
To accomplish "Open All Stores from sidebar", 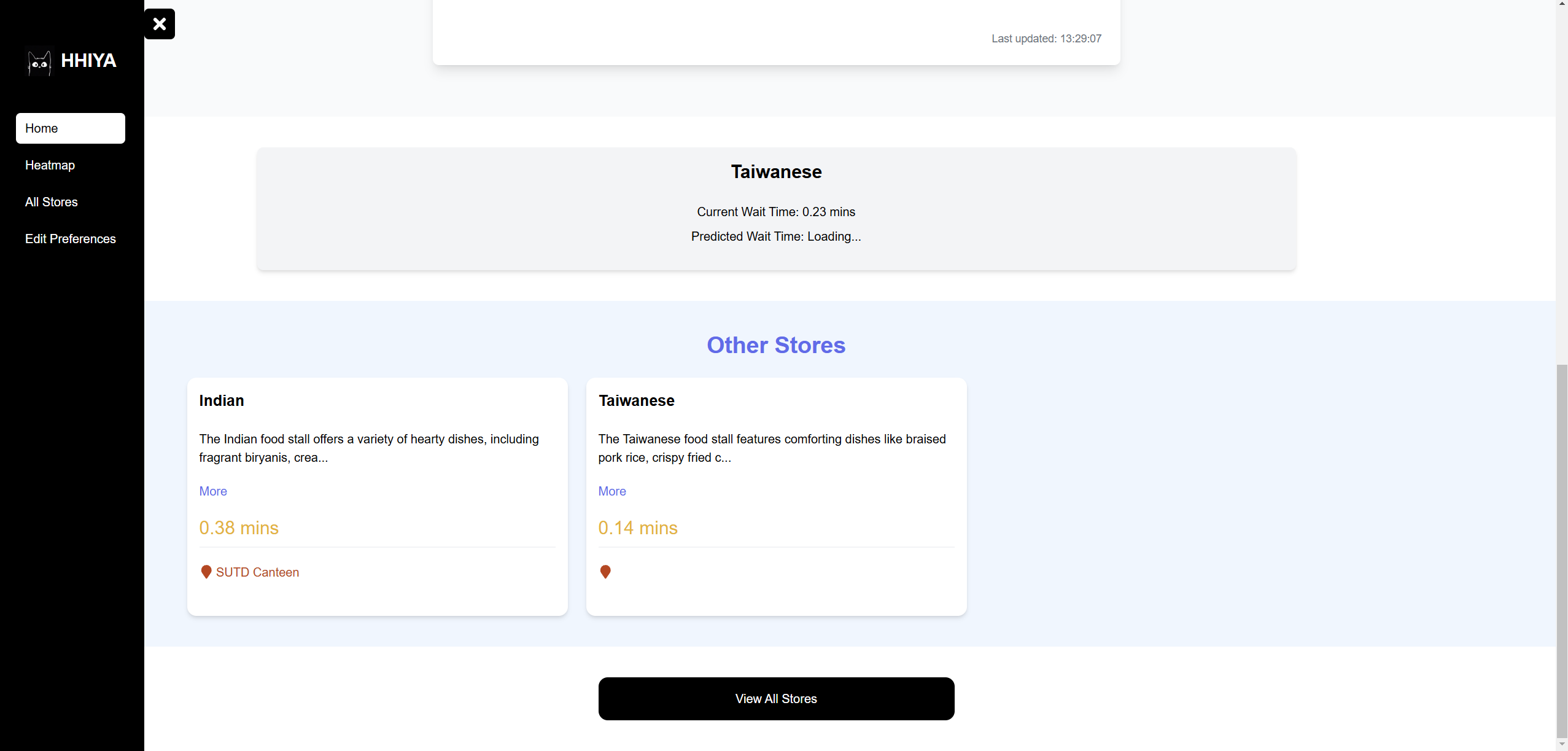I will [x=52, y=202].
